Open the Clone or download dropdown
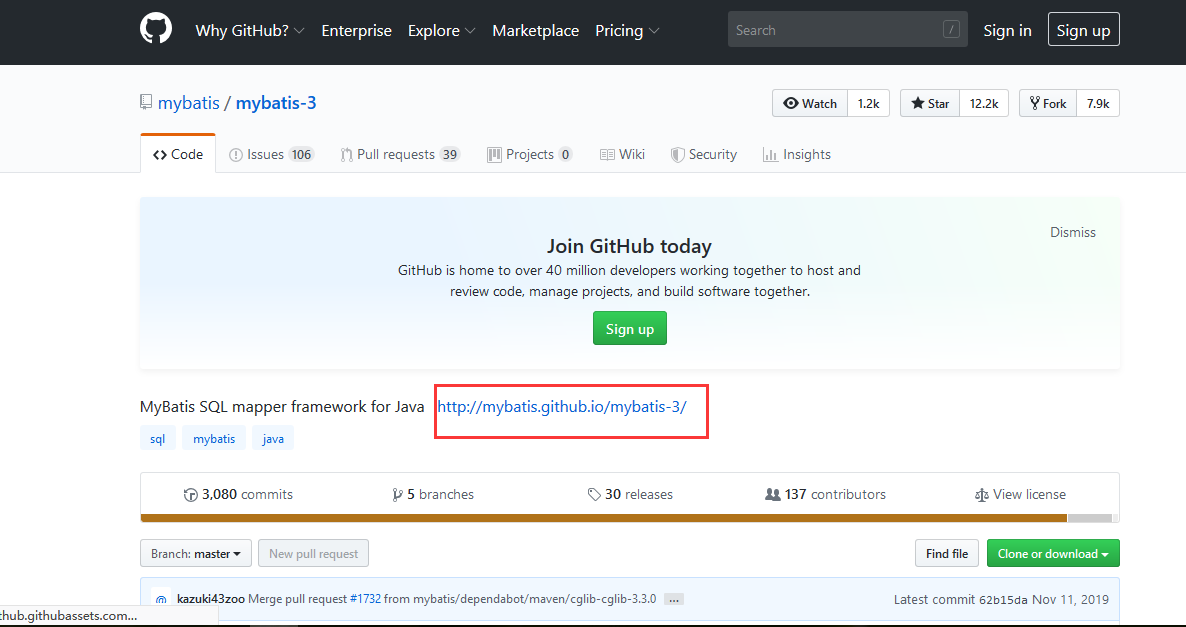The height and width of the screenshot is (627, 1186). (x=1053, y=554)
